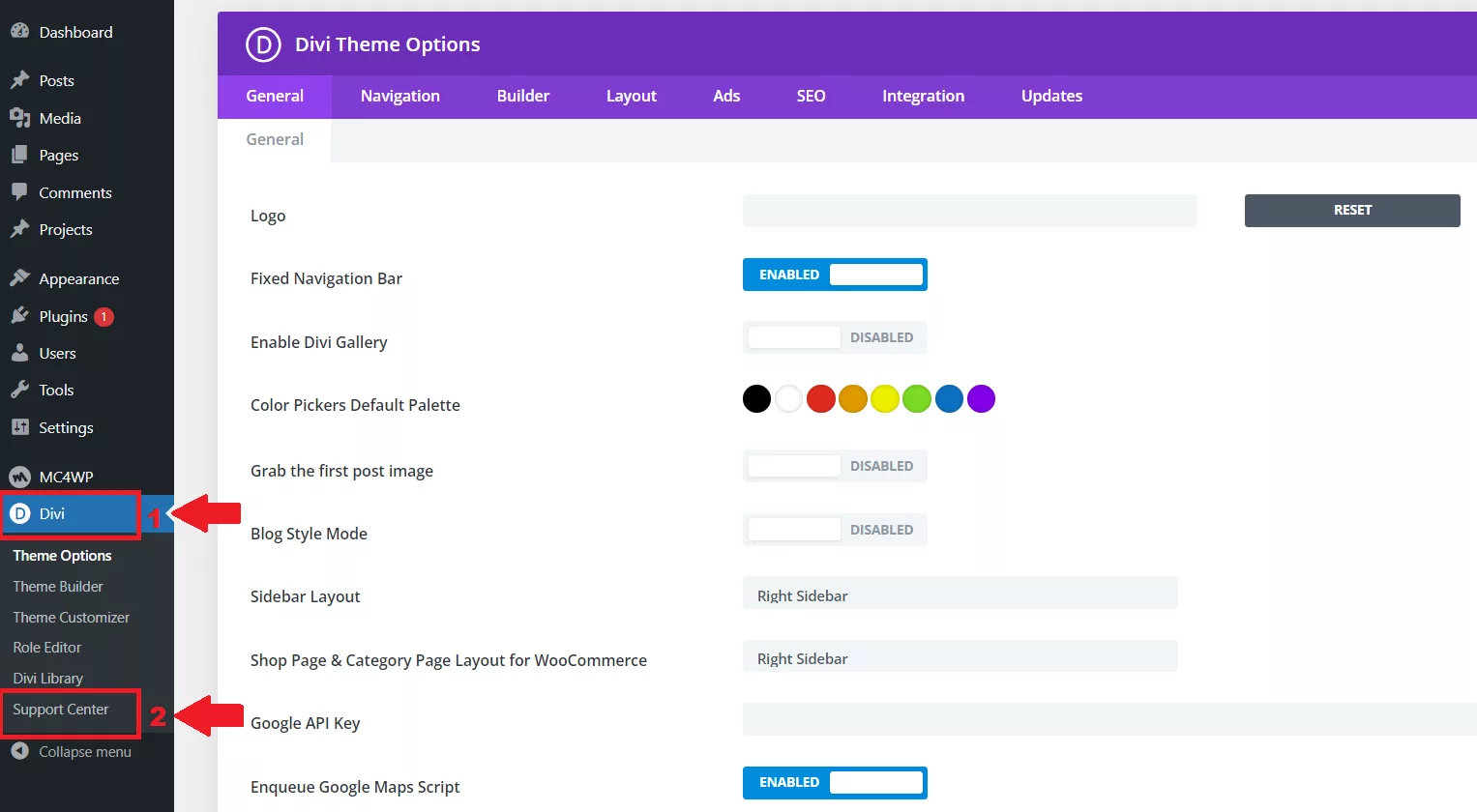Image resolution: width=1477 pixels, height=812 pixels.
Task: Select the purple palette color swatch
Action: tap(981, 398)
